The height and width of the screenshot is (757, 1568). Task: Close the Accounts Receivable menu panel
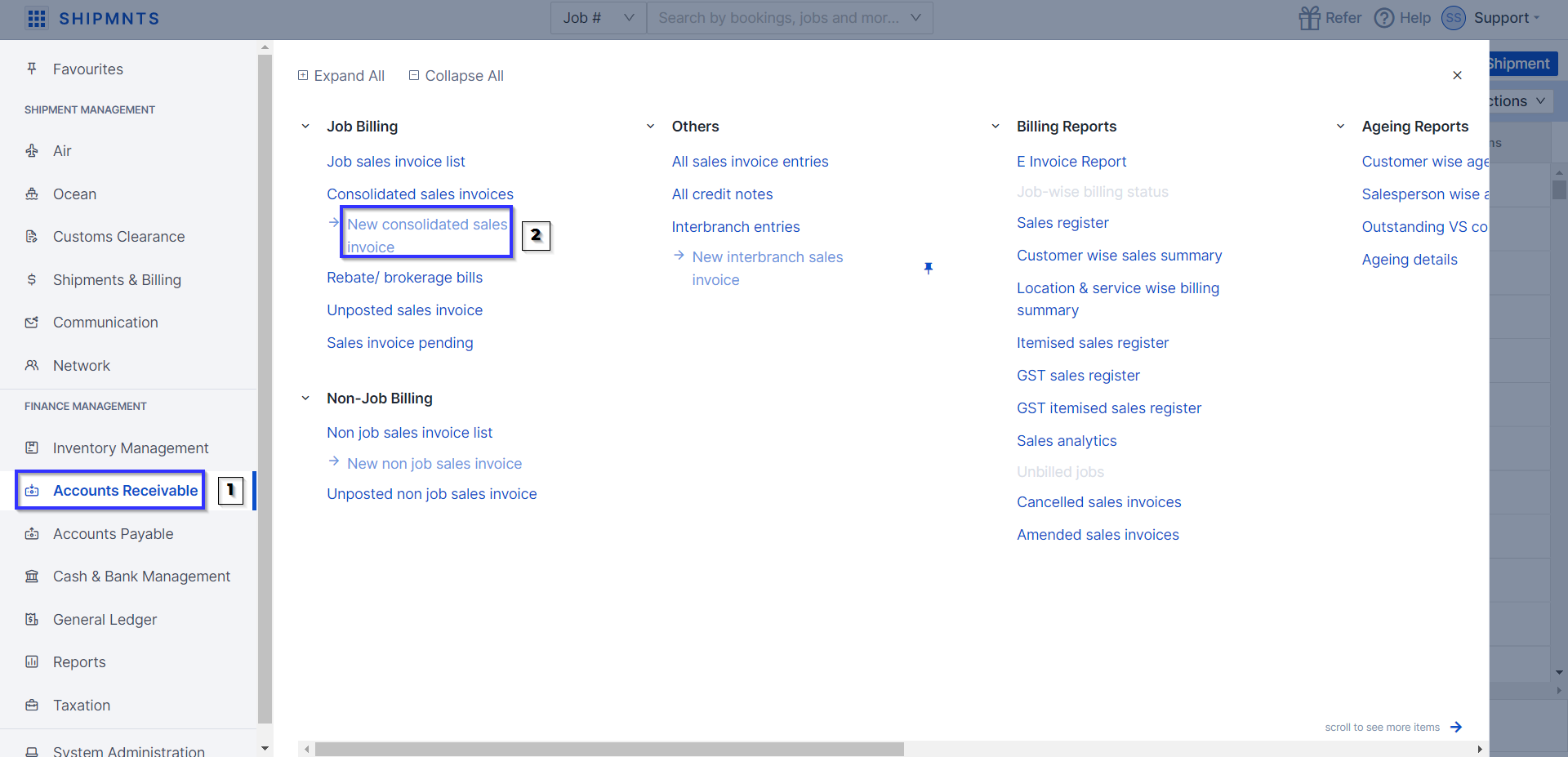tap(1457, 75)
